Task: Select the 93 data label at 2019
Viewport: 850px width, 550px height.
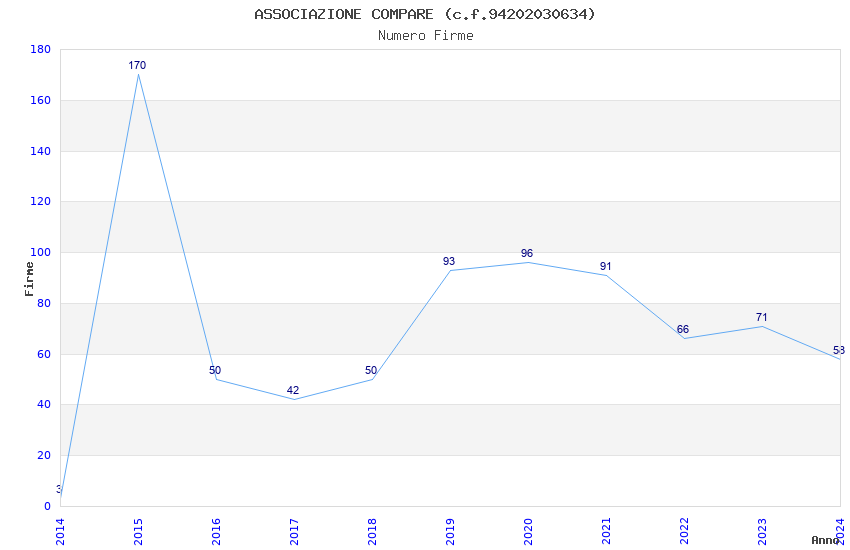Action: coord(449,261)
